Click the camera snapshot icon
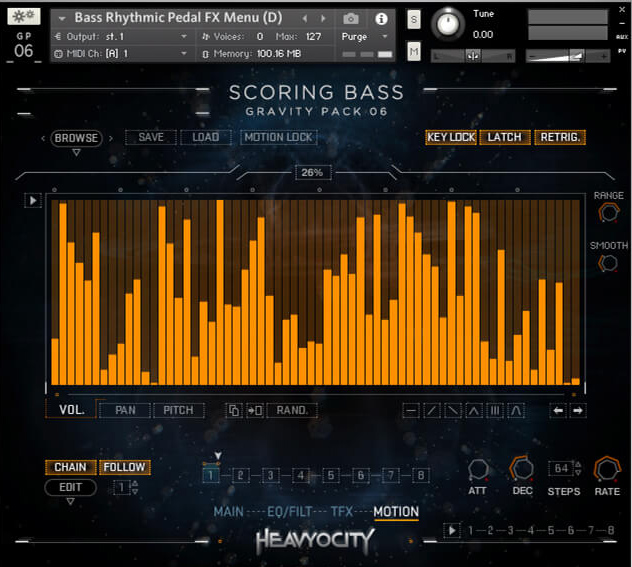 [351, 19]
